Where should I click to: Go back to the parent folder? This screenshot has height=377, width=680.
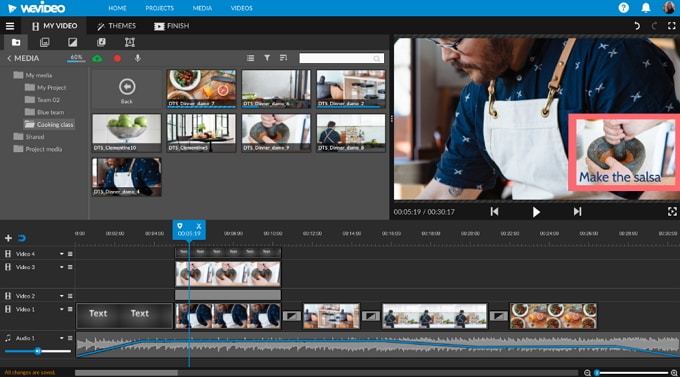tap(127, 89)
